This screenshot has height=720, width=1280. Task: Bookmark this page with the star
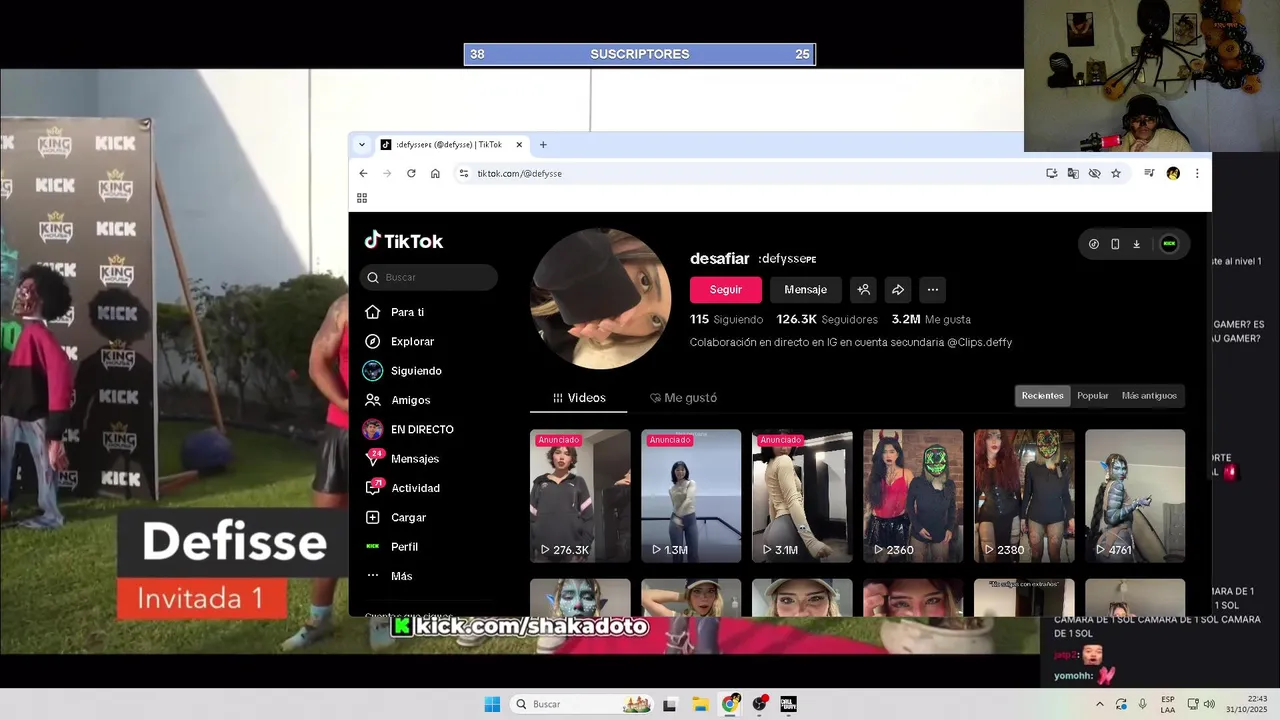(x=1116, y=173)
